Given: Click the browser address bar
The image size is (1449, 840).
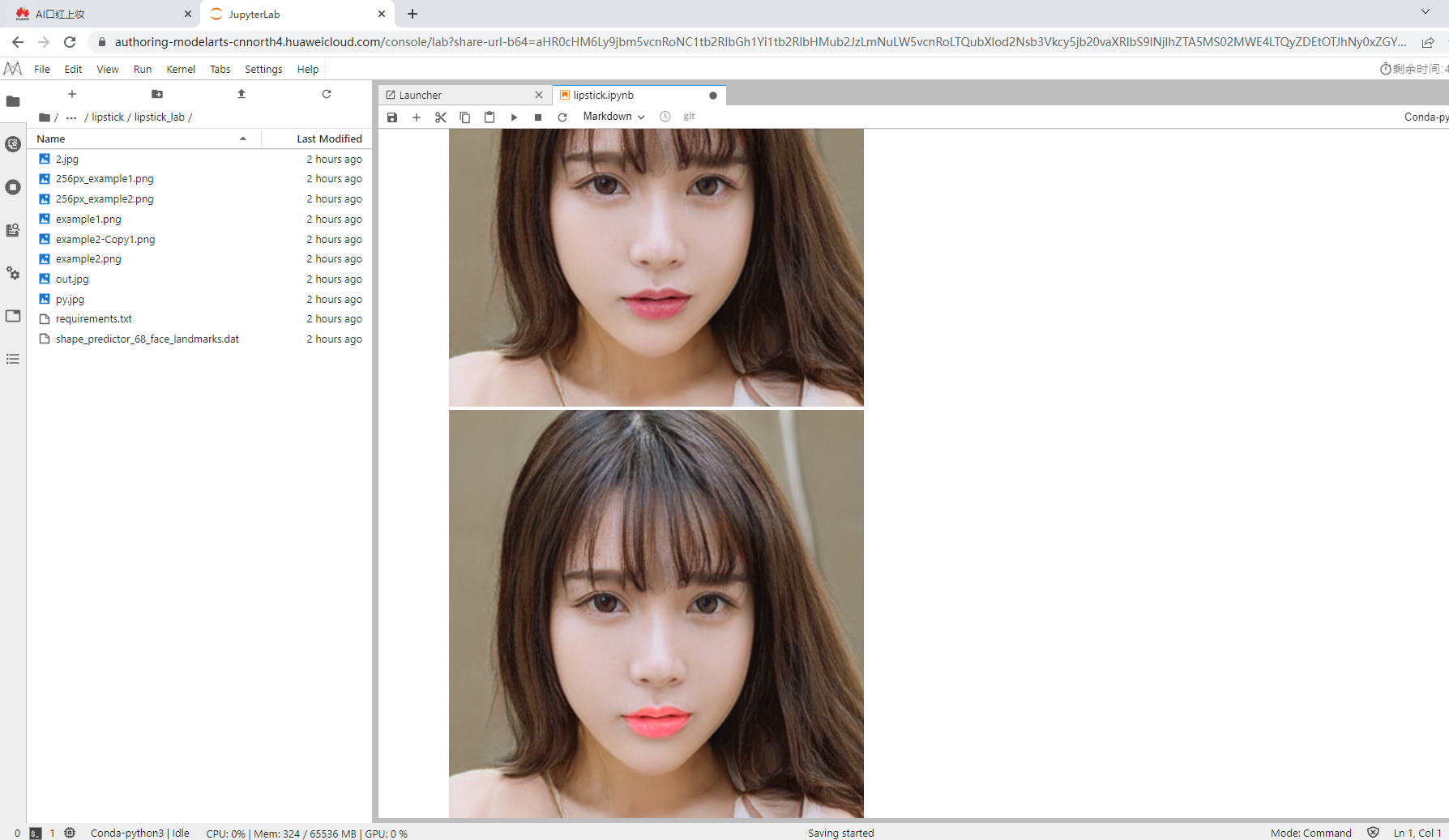Looking at the screenshot, I should pyautogui.click(x=760, y=42).
